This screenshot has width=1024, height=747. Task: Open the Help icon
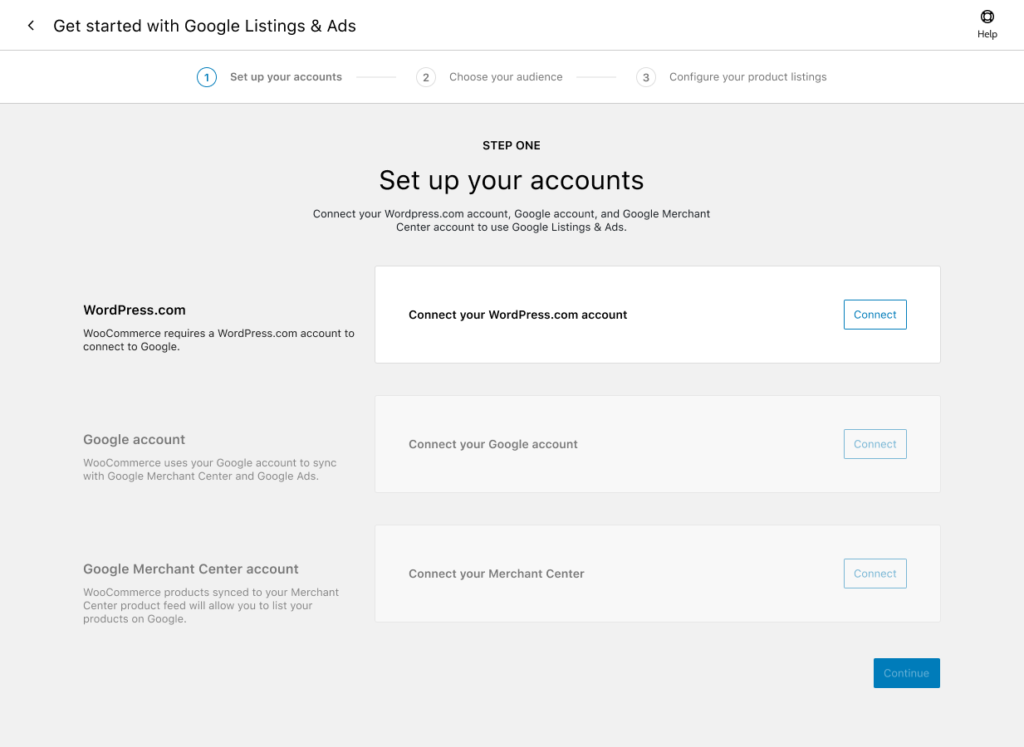click(x=987, y=16)
